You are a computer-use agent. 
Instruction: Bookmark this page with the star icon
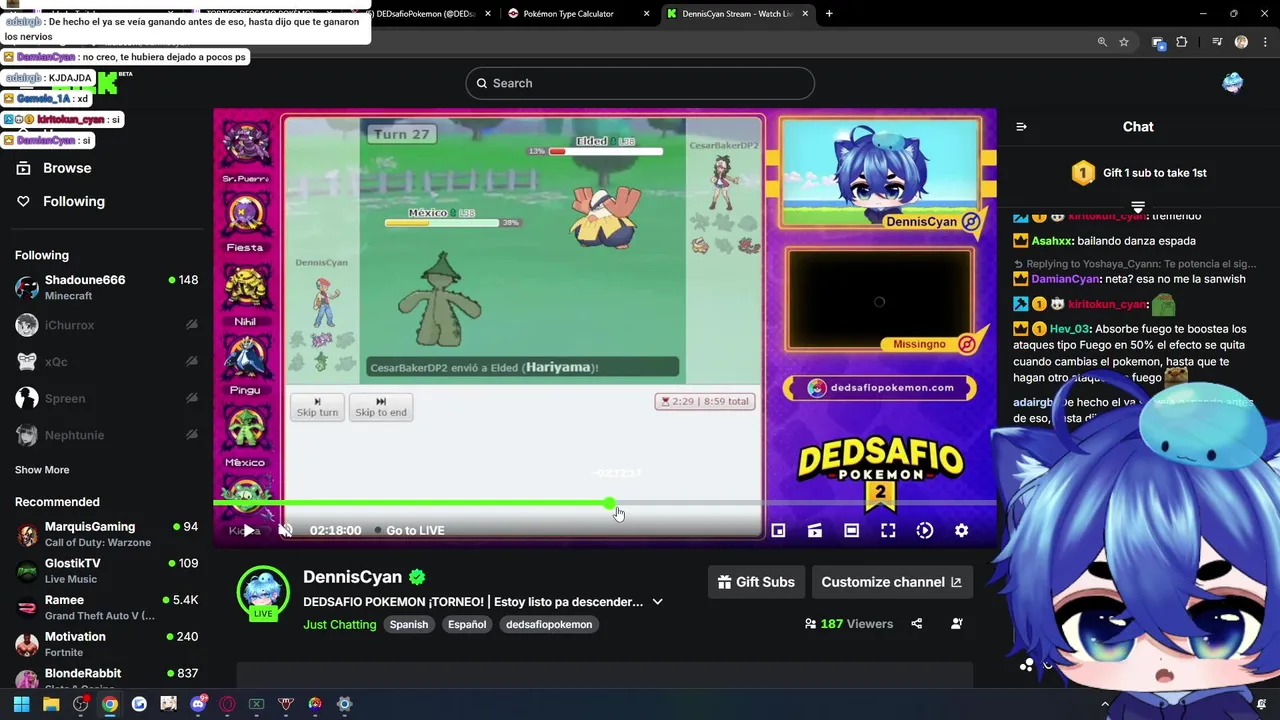pos(1124,42)
